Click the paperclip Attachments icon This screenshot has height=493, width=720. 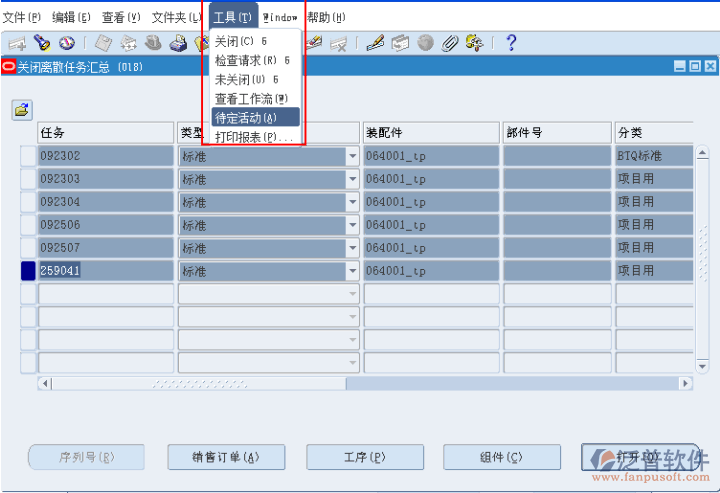click(450, 43)
